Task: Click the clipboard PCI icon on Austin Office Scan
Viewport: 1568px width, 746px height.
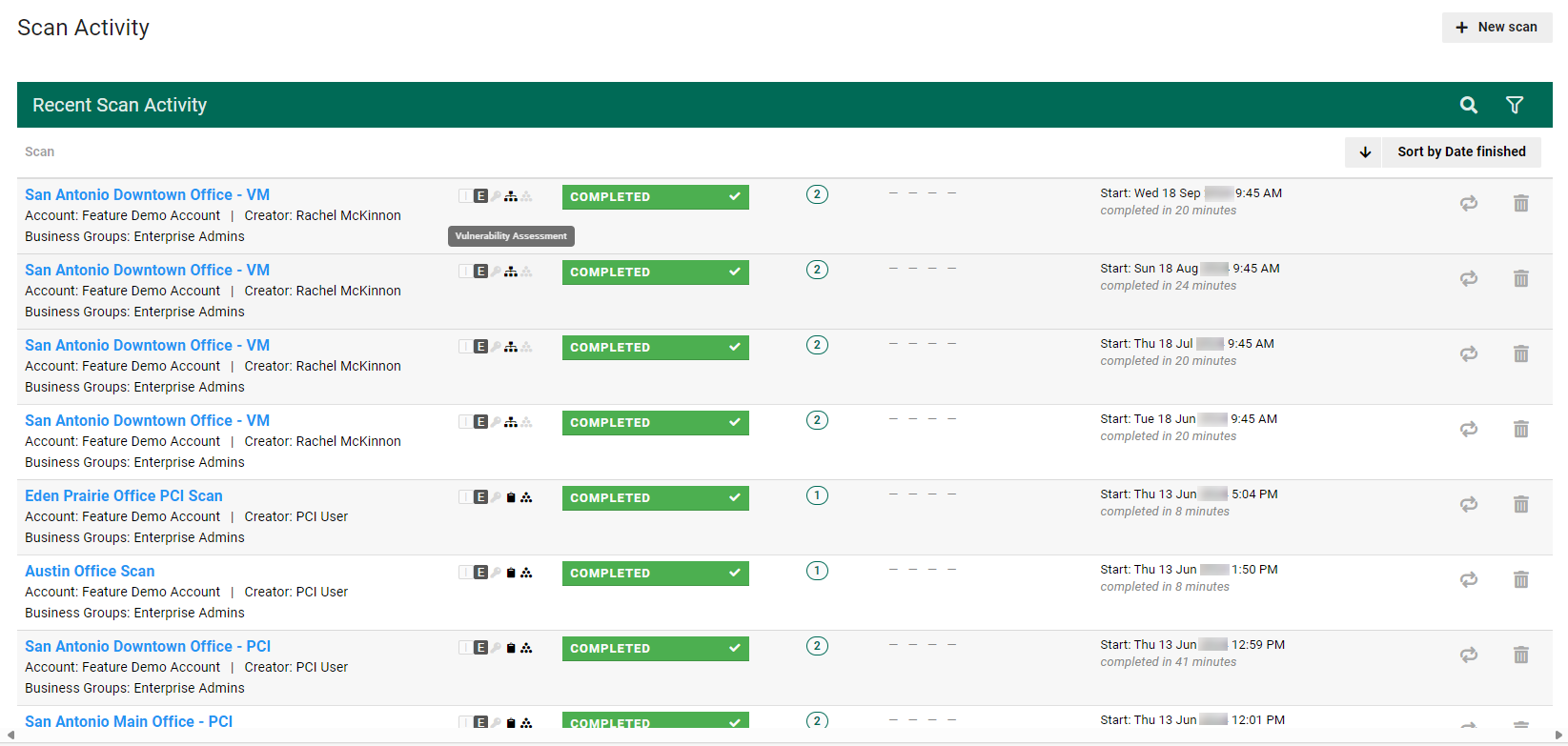Action: point(511,573)
